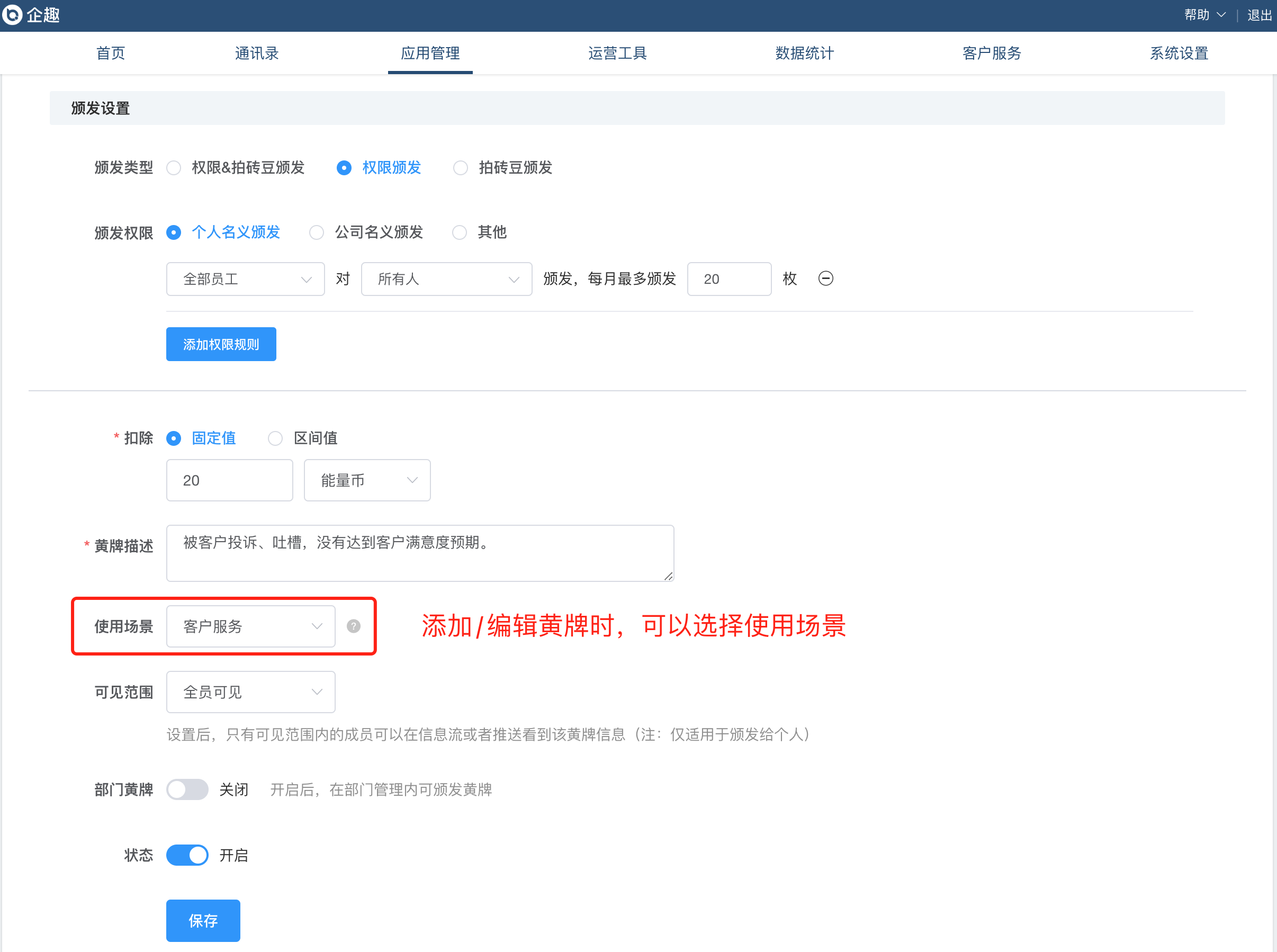Screen dimensions: 1277x952
Task: Enable the 部门黄牌 switch
Action: [x=187, y=789]
